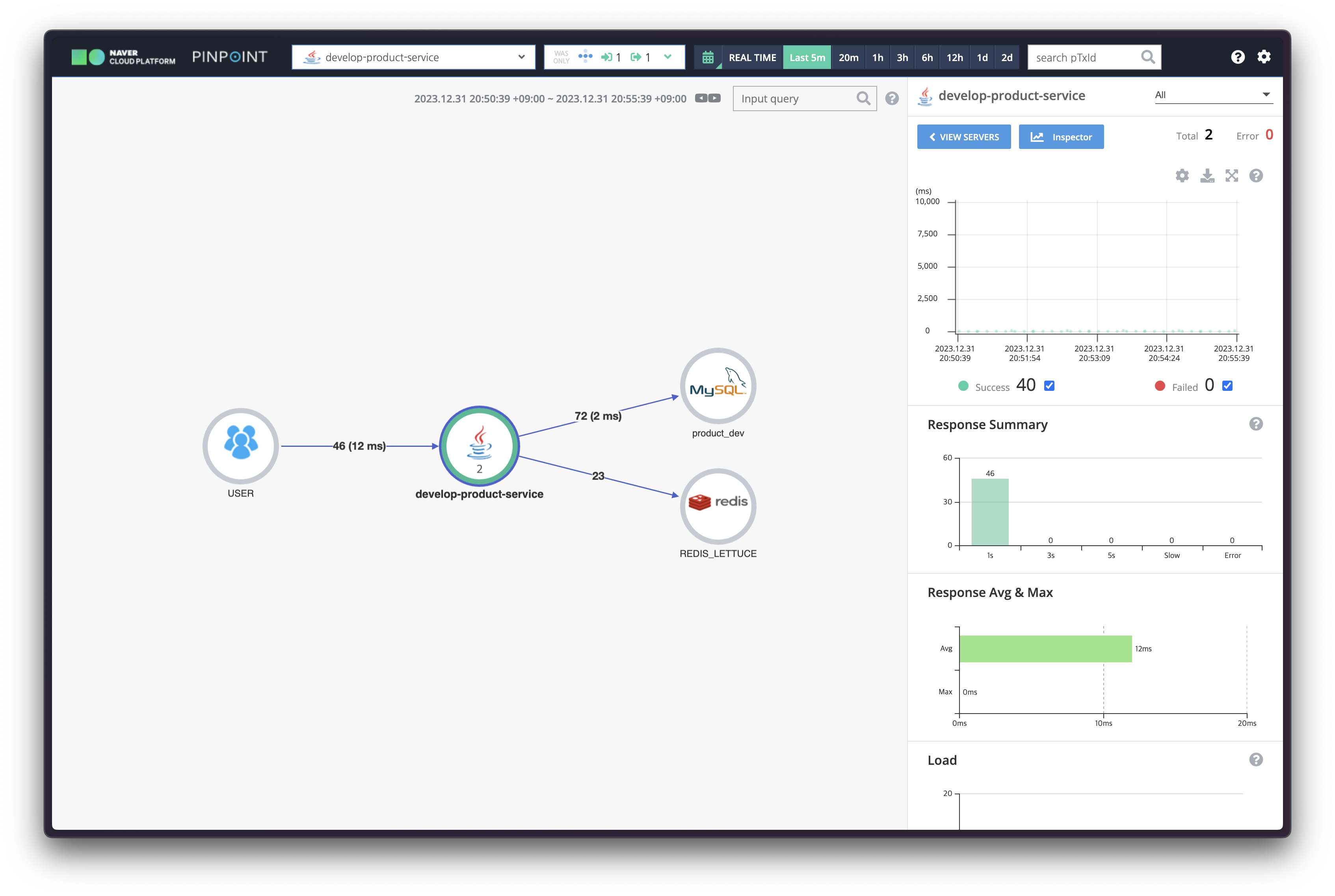Click the calendar date picker icon
The width and height of the screenshot is (1335, 896).
[x=708, y=57]
